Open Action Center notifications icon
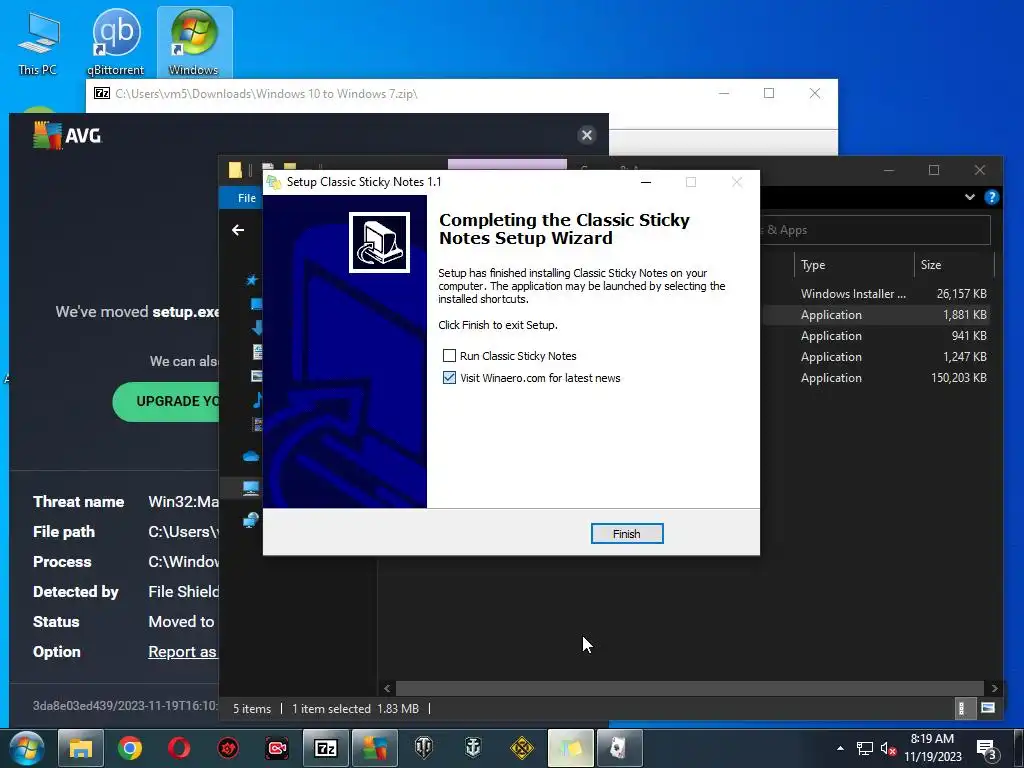This screenshot has width=1024, height=768. tap(985, 748)
